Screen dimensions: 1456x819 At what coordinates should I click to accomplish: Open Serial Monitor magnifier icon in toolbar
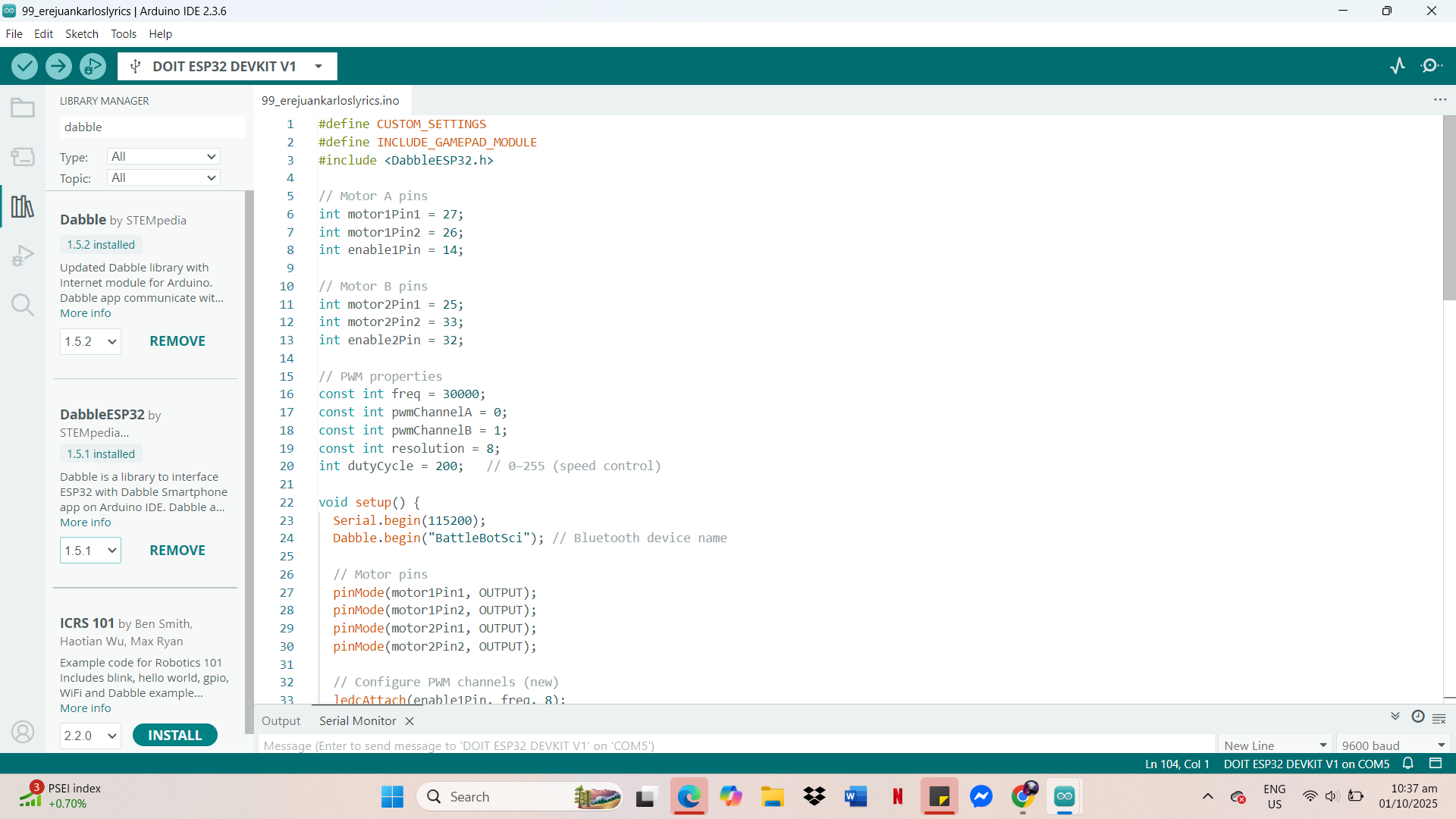click(x=1431, y=66)
